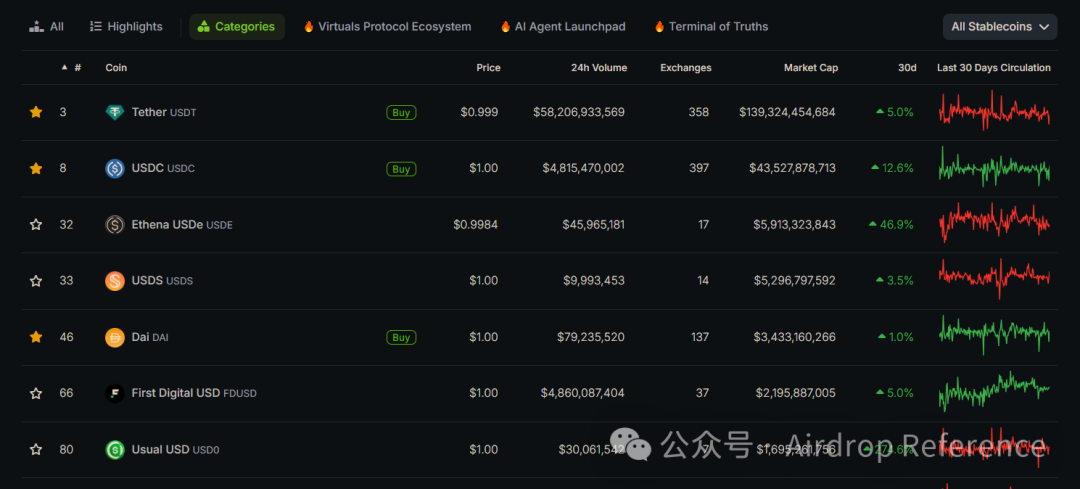Select the Categories tab
This screenshot has height=489, width=1080.
(x=236, y=27)
